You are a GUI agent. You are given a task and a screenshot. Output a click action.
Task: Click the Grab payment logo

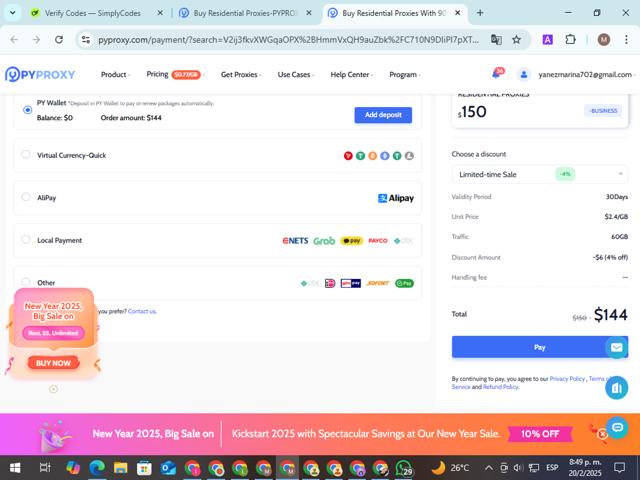click(x=324, y=241)
